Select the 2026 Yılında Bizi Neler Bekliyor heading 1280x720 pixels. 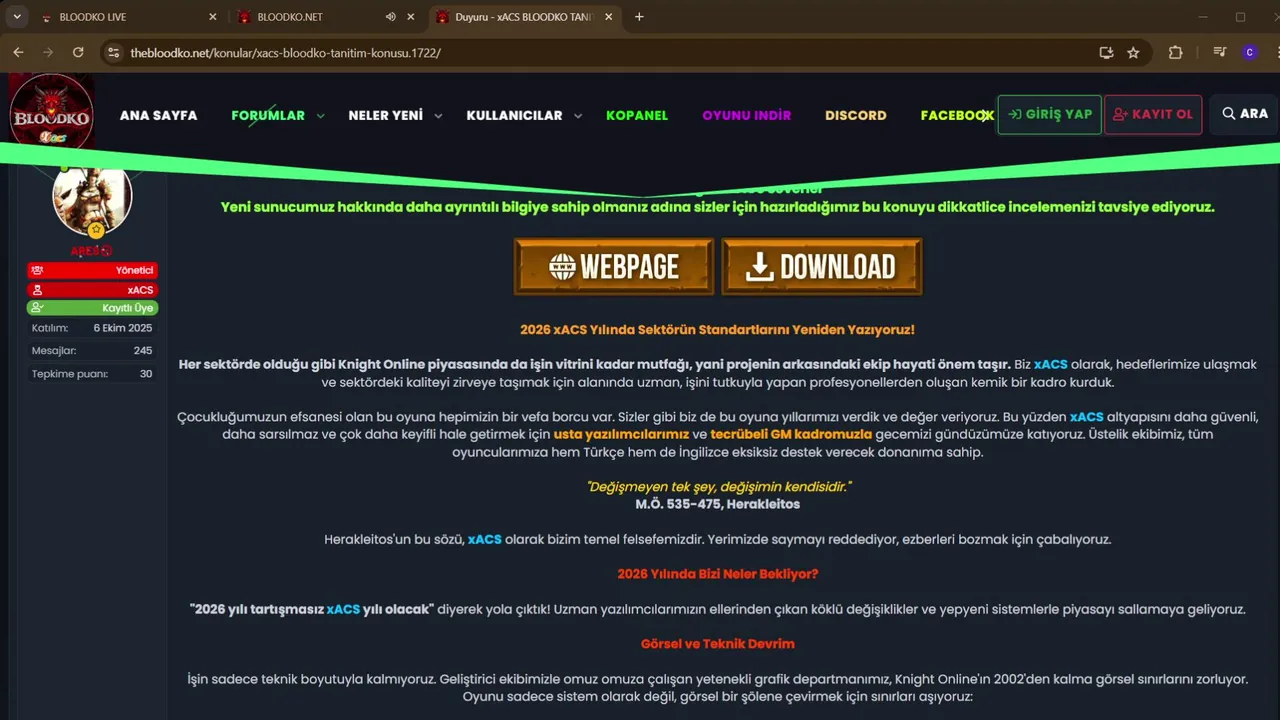coord(718,574)
